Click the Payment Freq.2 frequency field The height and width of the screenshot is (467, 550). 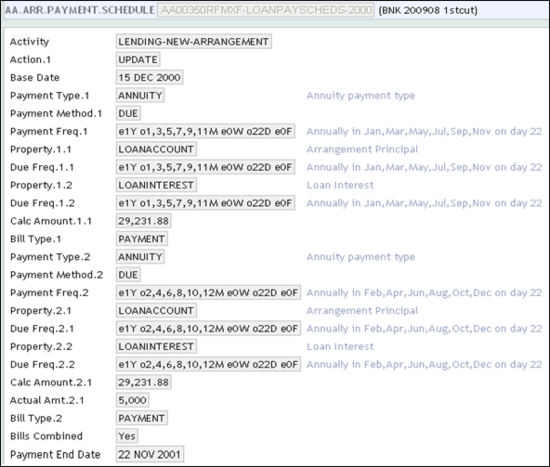(x=208, y=292)
